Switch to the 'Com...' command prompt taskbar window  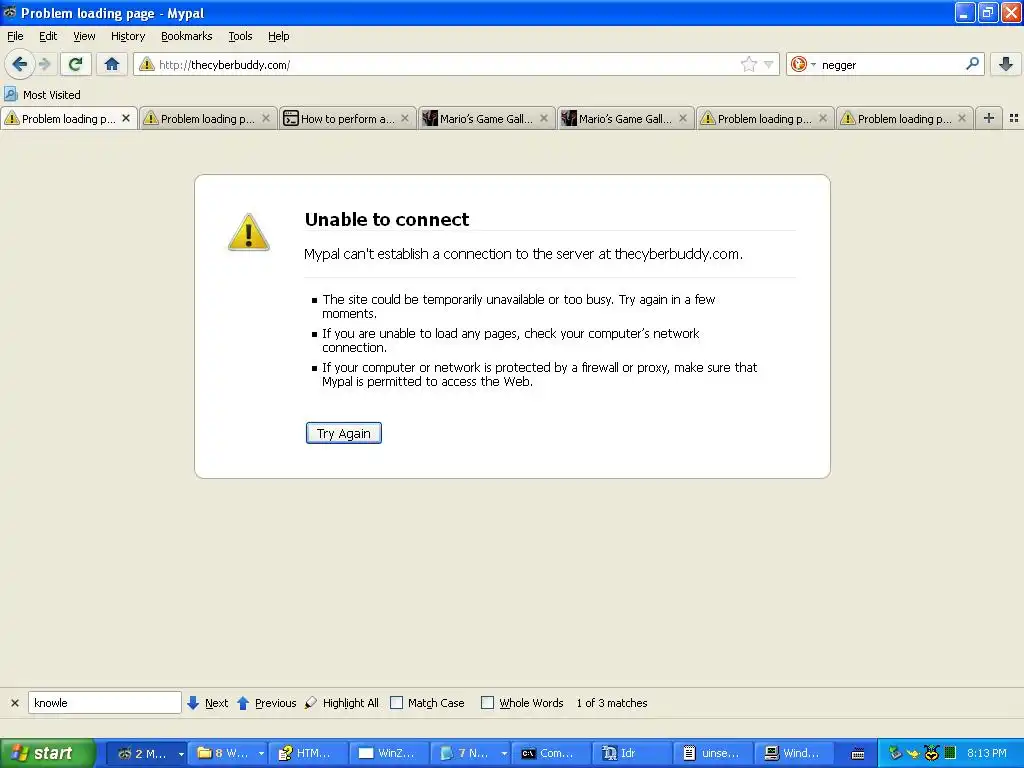[x=551, y=753]
